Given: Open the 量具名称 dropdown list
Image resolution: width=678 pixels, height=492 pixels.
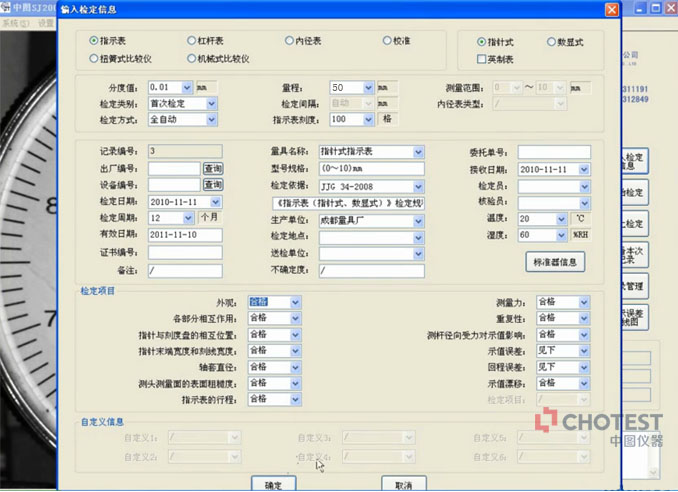Looking at the screenshot, I should tap(418, 152).
